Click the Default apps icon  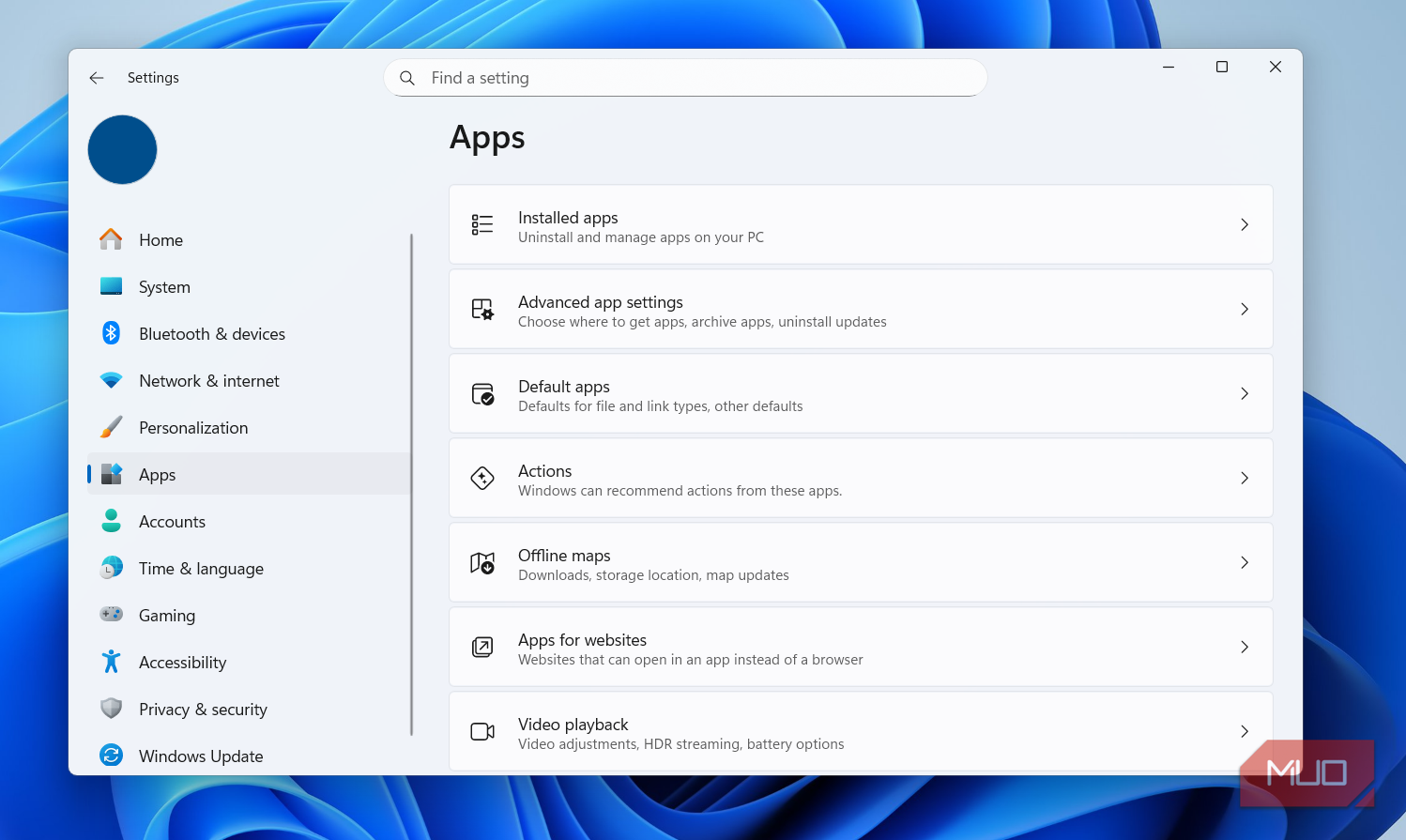point(482,393)
